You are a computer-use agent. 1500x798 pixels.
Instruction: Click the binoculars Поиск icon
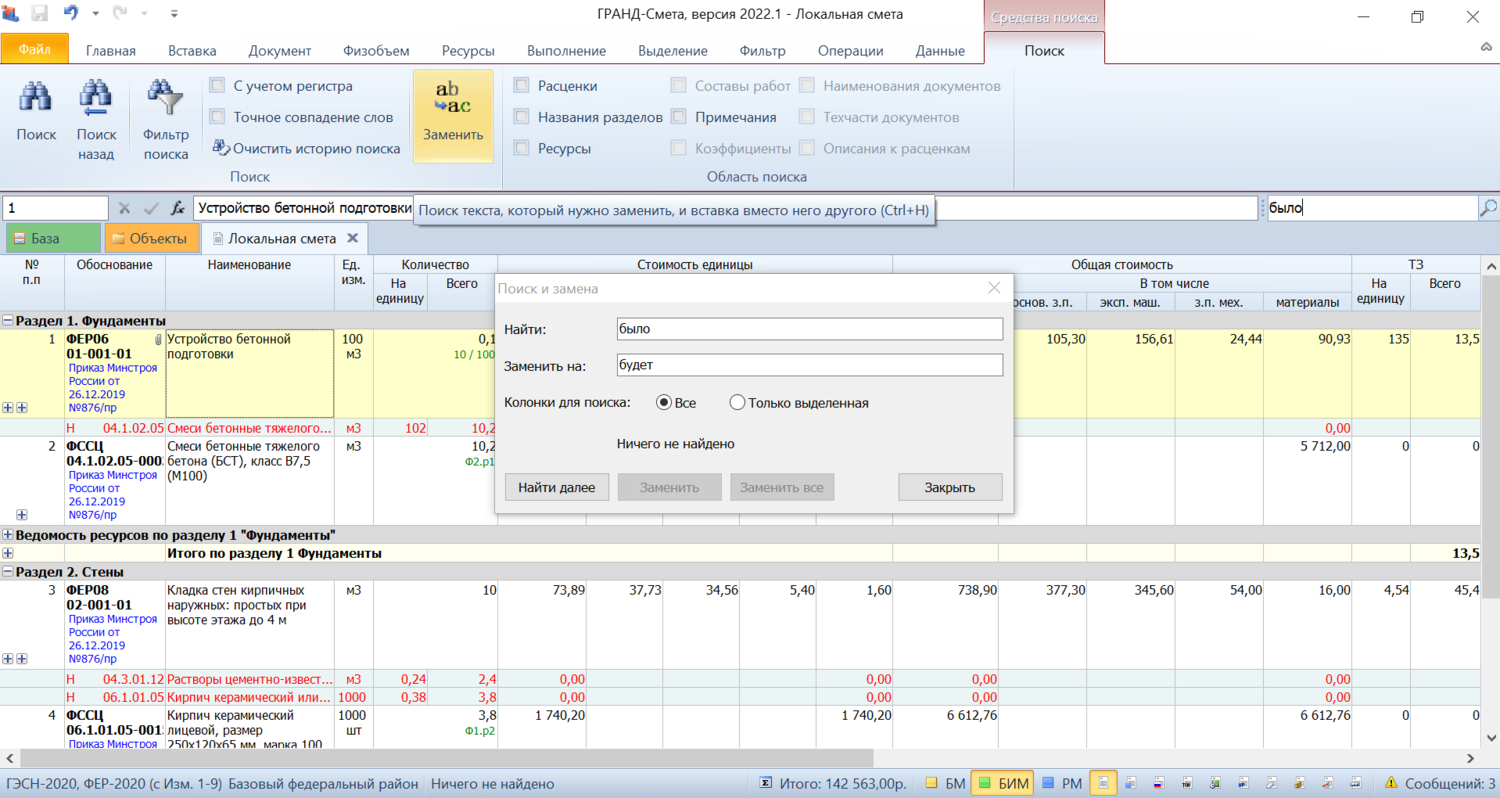36,98
